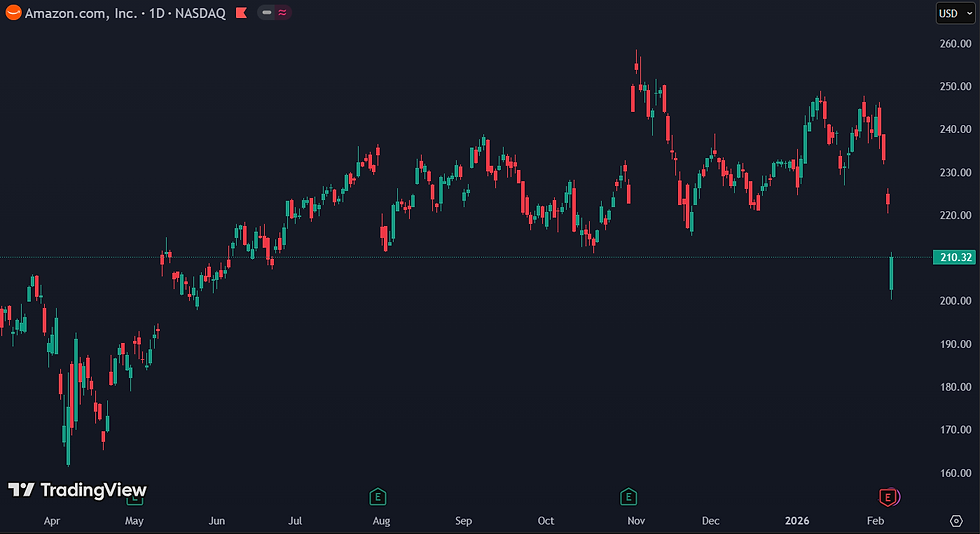Click the 250.00 price axis label

point(955,86)
